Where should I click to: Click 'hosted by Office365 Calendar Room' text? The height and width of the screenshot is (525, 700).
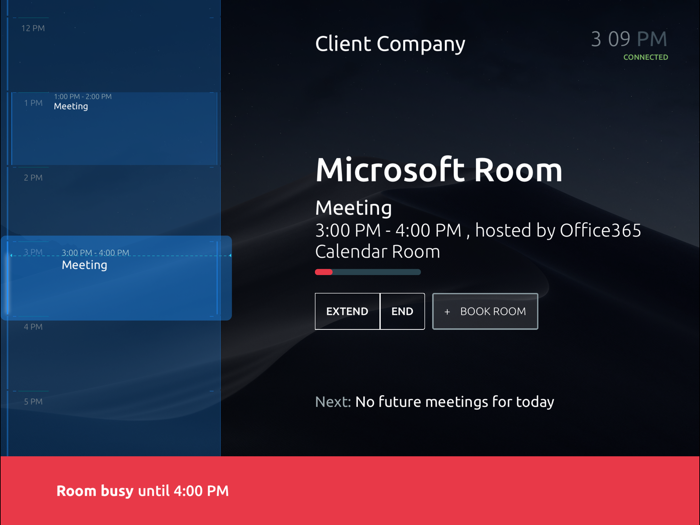point(478,241)
